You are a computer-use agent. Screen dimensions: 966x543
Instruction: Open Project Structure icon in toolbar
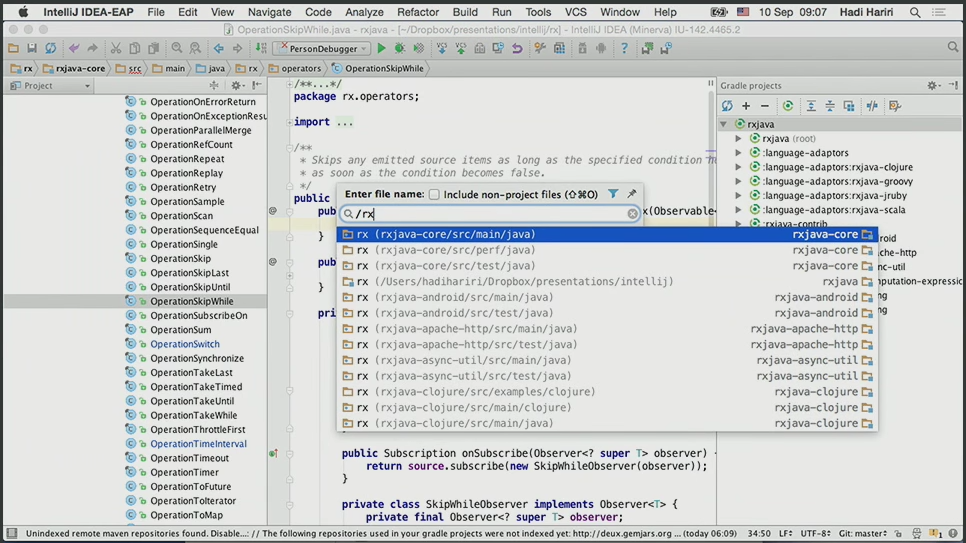(559, 48)
